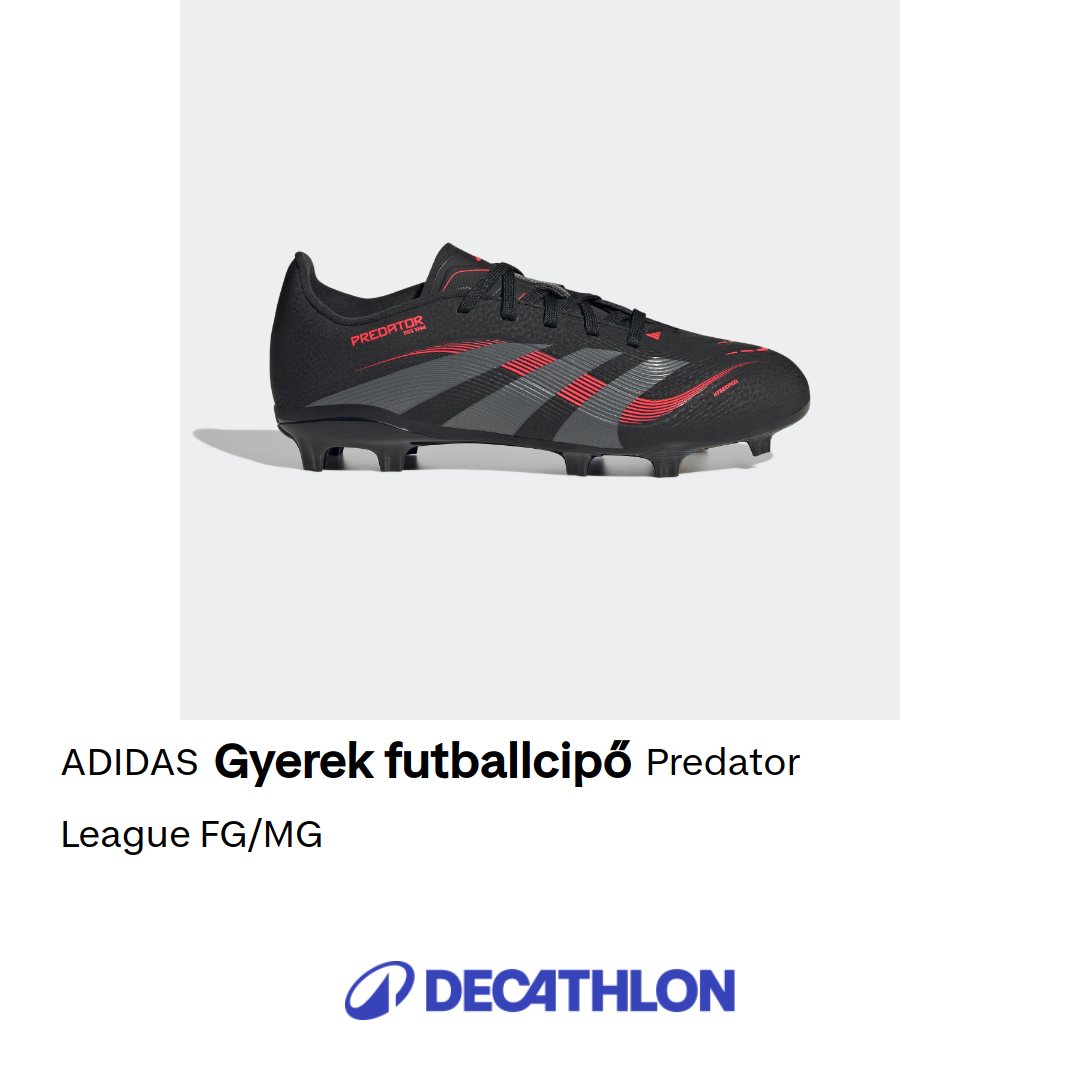Click the ADIDAS brand label

(129, 762)
